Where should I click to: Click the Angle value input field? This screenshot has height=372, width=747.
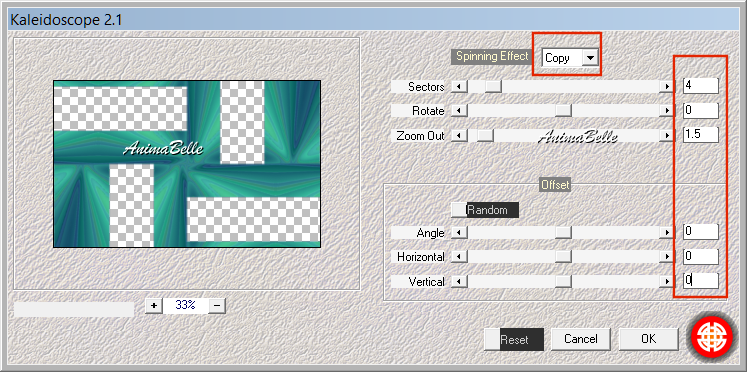pos(700,232)
